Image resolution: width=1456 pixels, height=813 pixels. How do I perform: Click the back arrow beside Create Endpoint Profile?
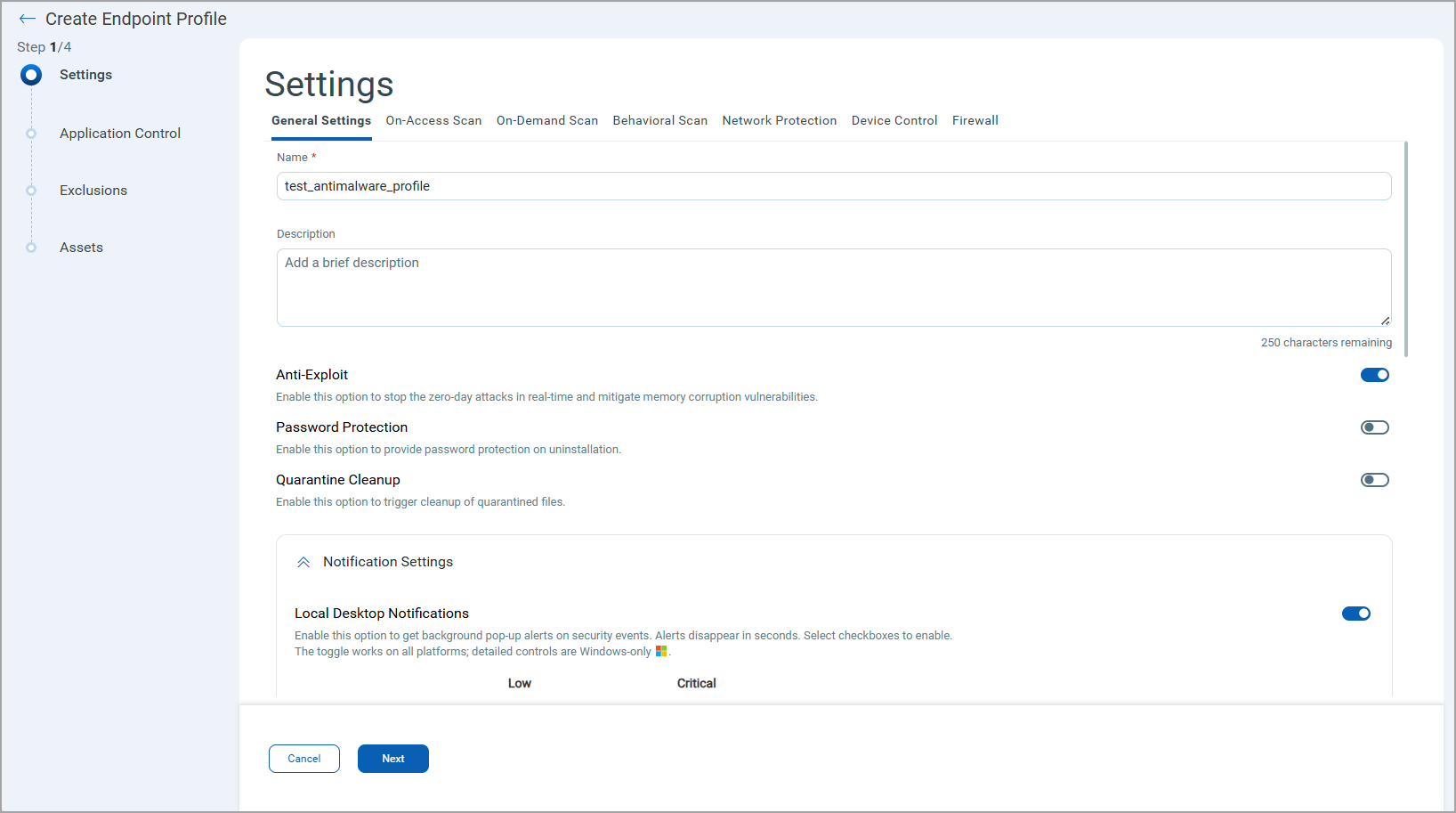pos(27,19)
